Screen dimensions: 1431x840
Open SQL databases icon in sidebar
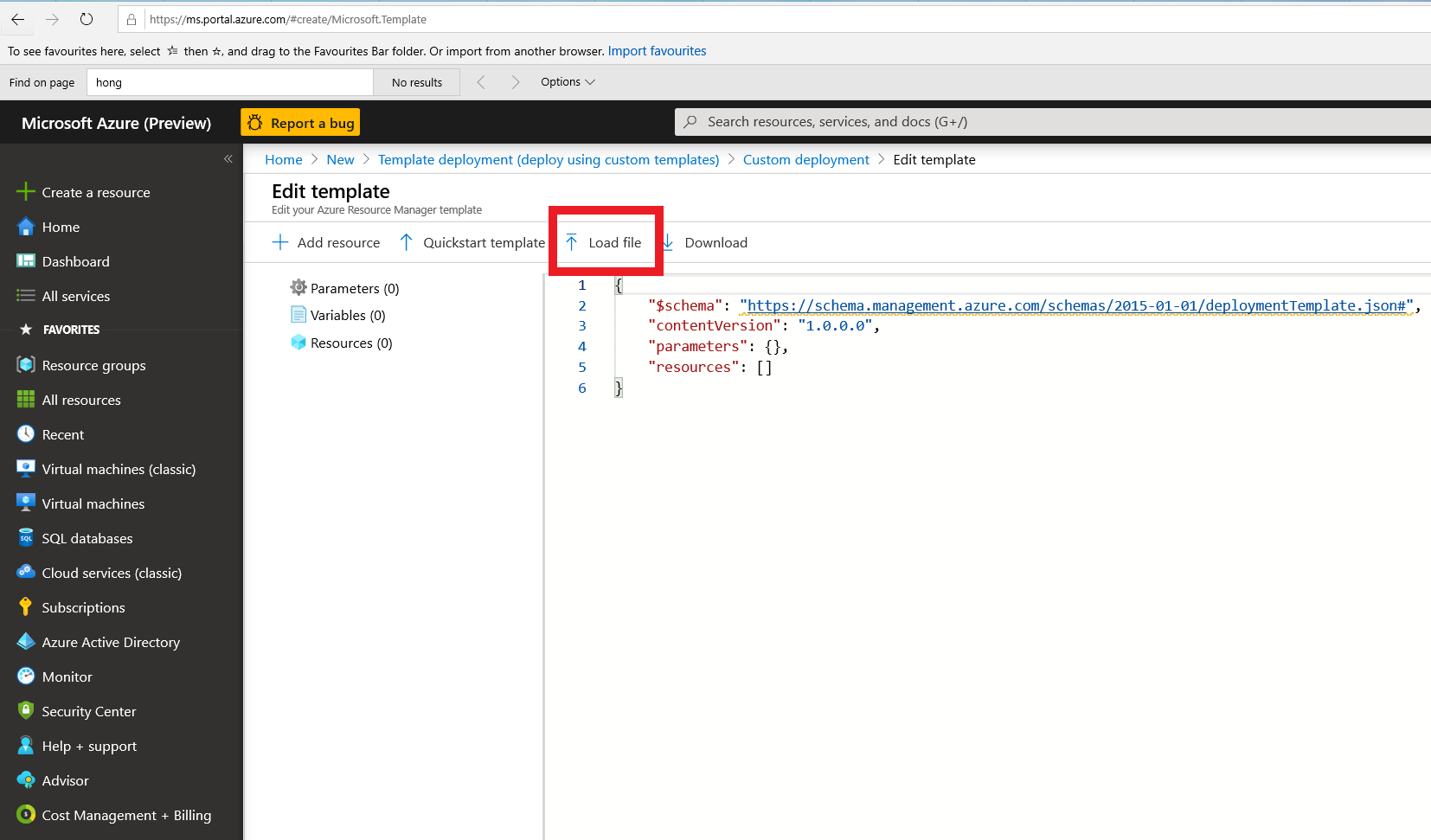tap(26, 538)
